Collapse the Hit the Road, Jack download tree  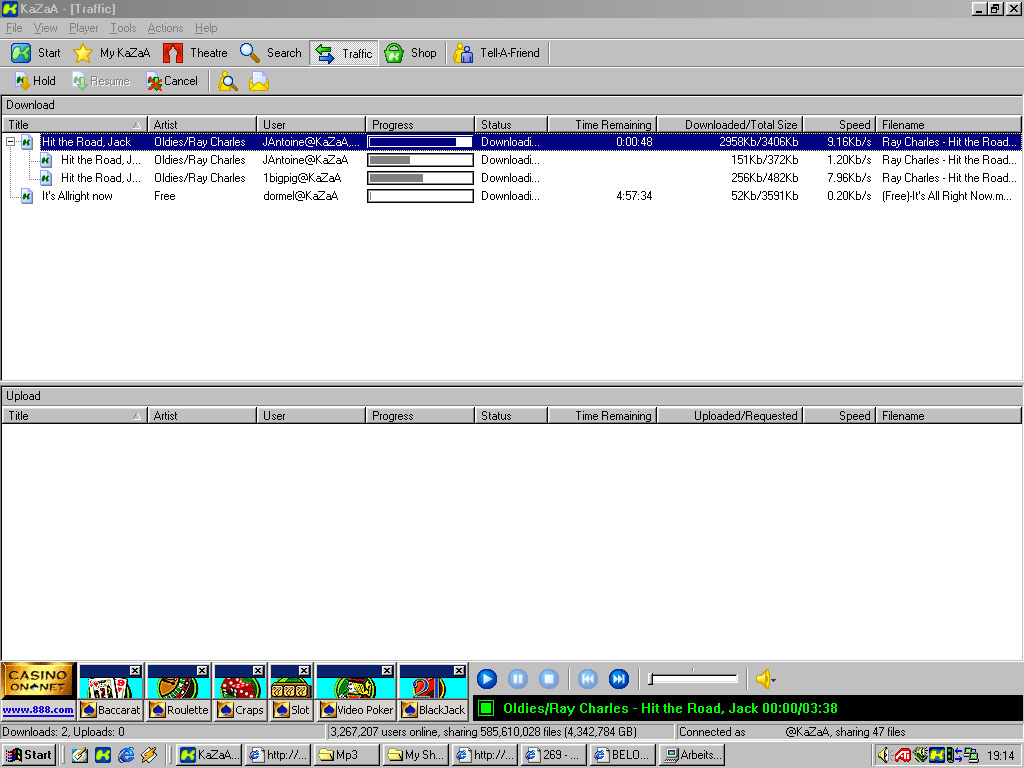tap(10, 142)
